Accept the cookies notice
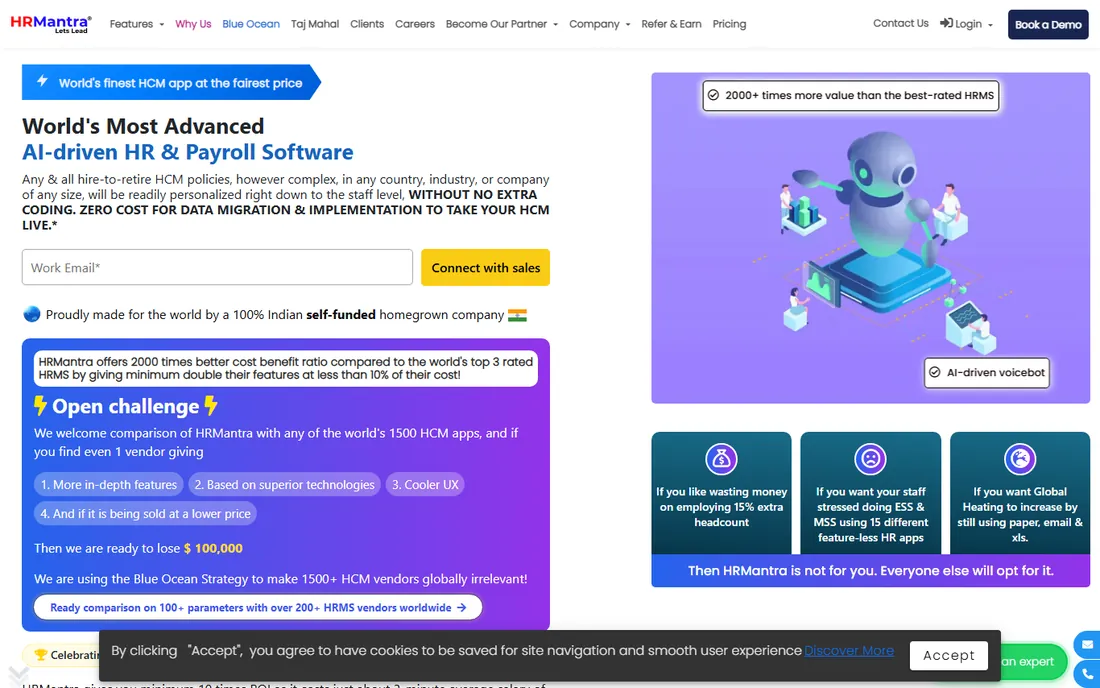The image size is (1100, 688). pos(948,655)
